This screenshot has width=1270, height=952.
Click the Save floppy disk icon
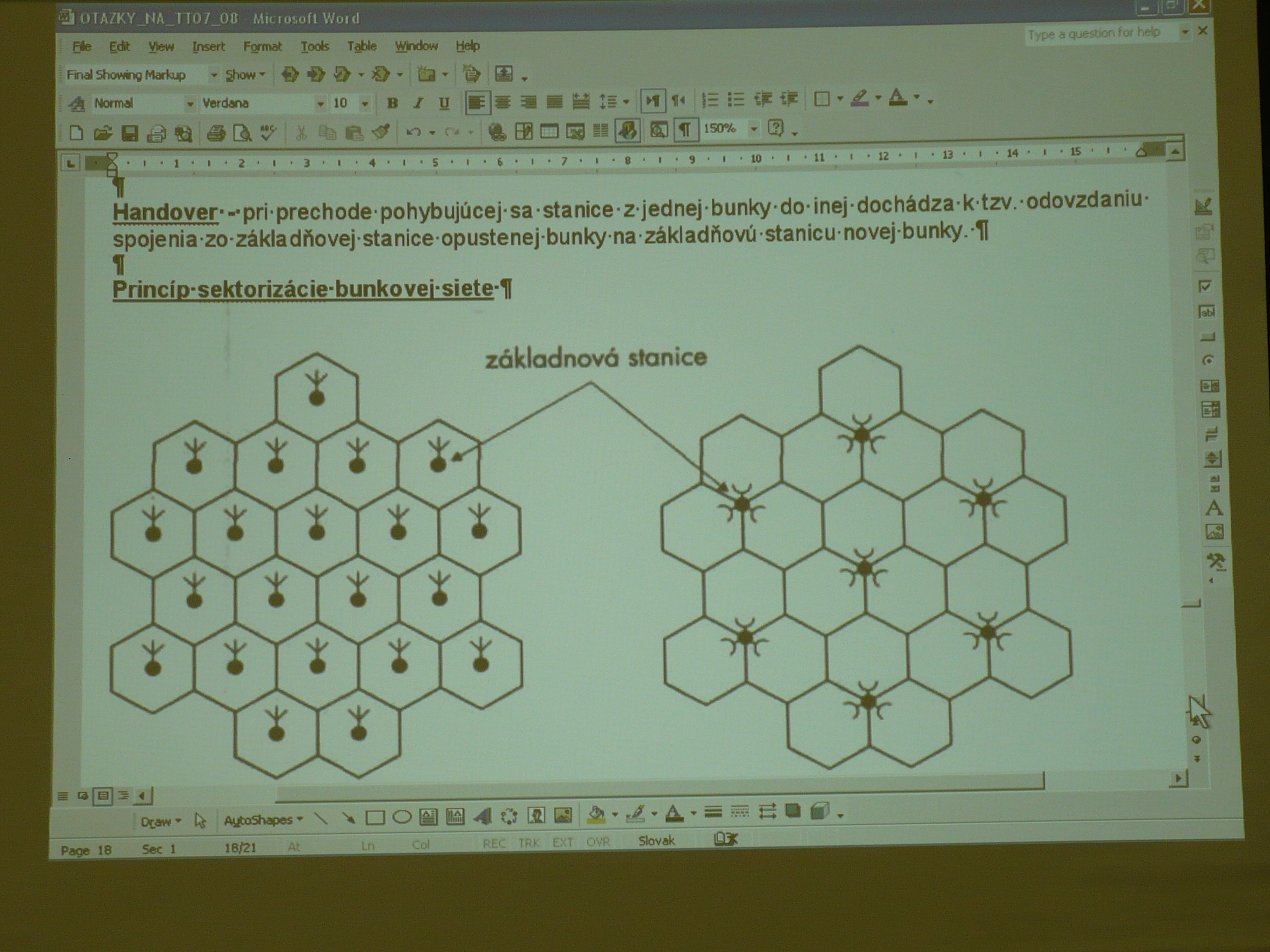130,134
